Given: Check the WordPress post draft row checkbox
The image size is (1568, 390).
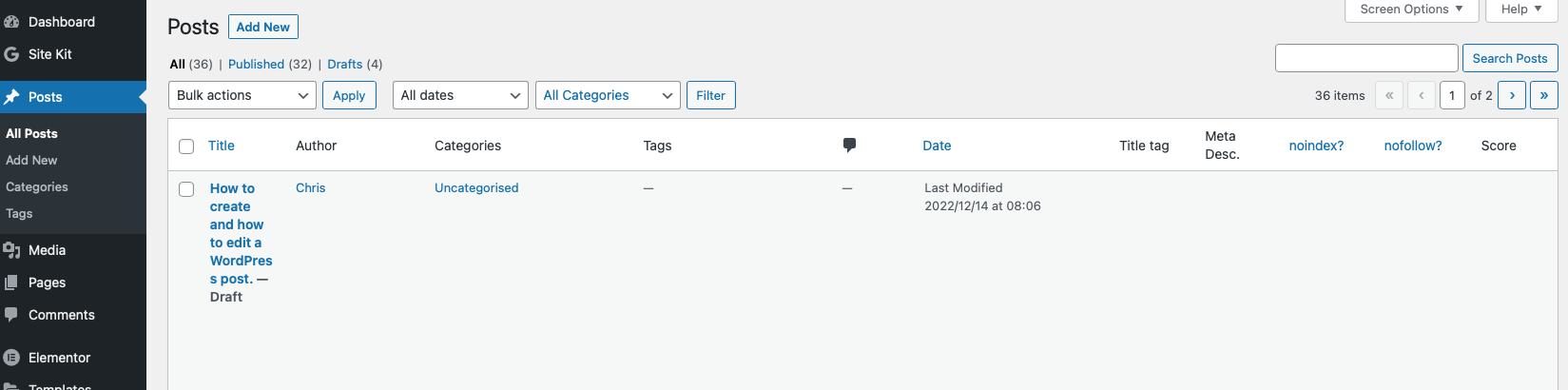Looking at the screenshot, I should [x=186, y=189].
